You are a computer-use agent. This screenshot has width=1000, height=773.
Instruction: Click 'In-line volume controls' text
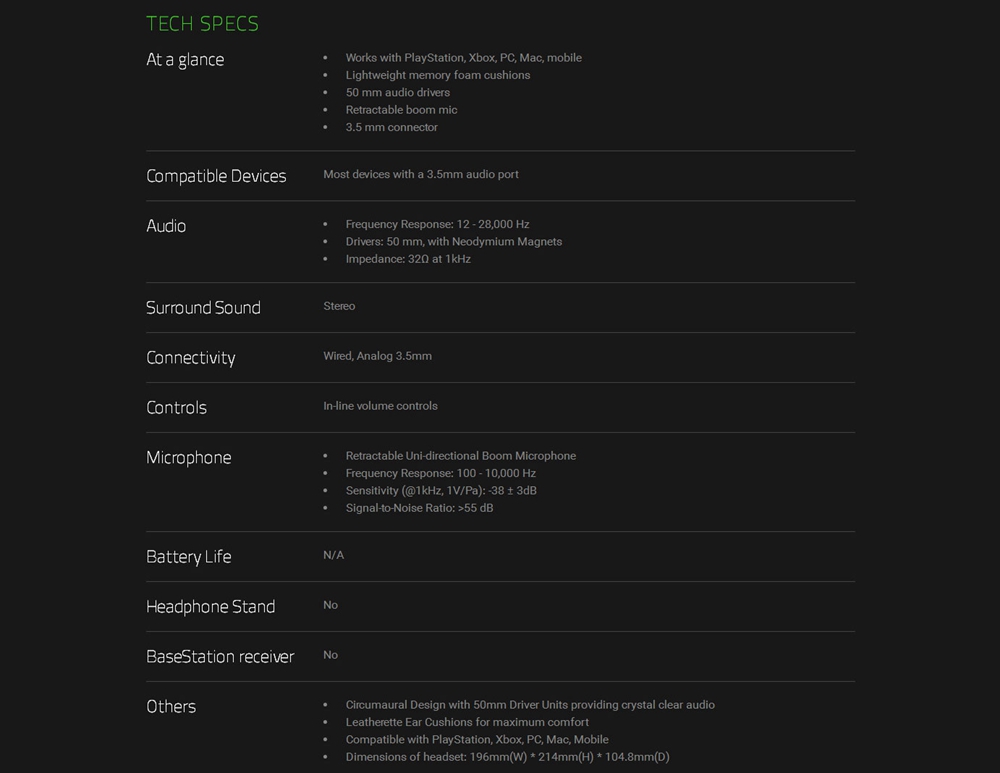pyautogui.click(x=380, y=406)
